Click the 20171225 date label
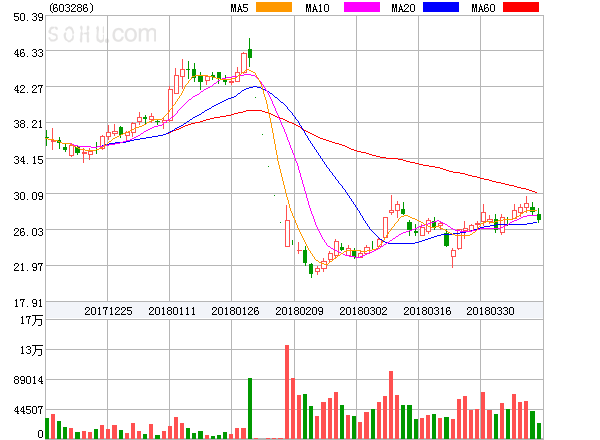The height and width of the screenshot is (440, 600). (x=108, y=311)
